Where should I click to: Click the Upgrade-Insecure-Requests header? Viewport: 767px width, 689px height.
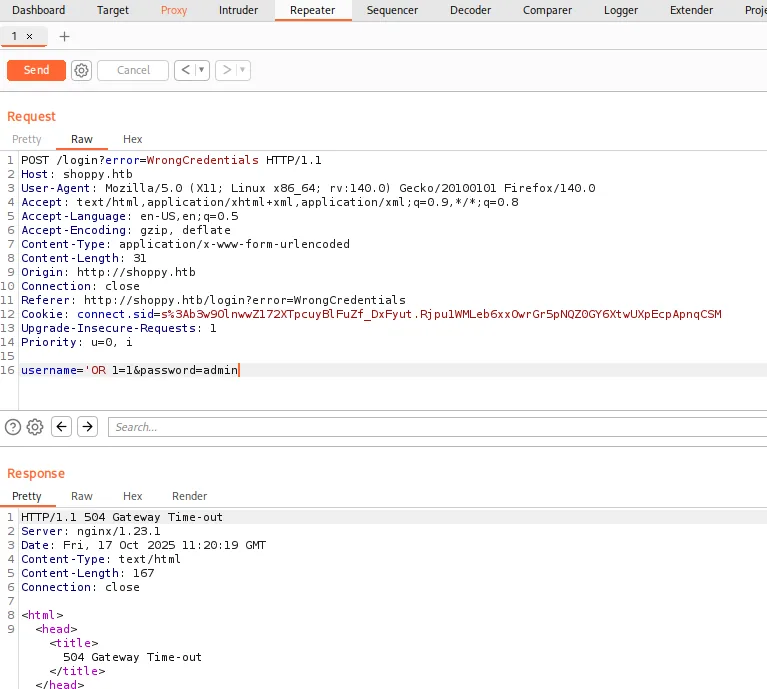[118, 328]
